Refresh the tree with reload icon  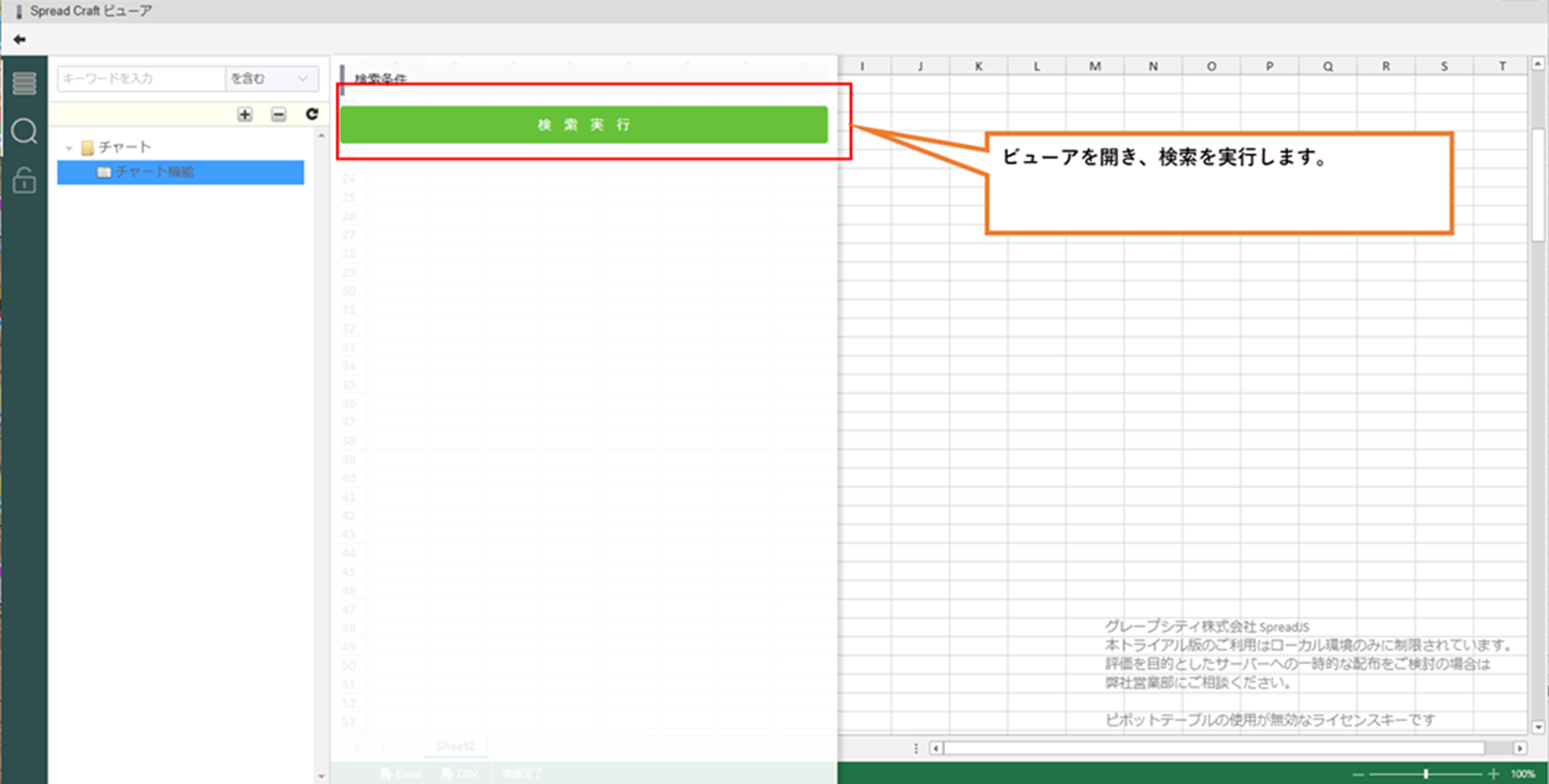coord(312,114)
